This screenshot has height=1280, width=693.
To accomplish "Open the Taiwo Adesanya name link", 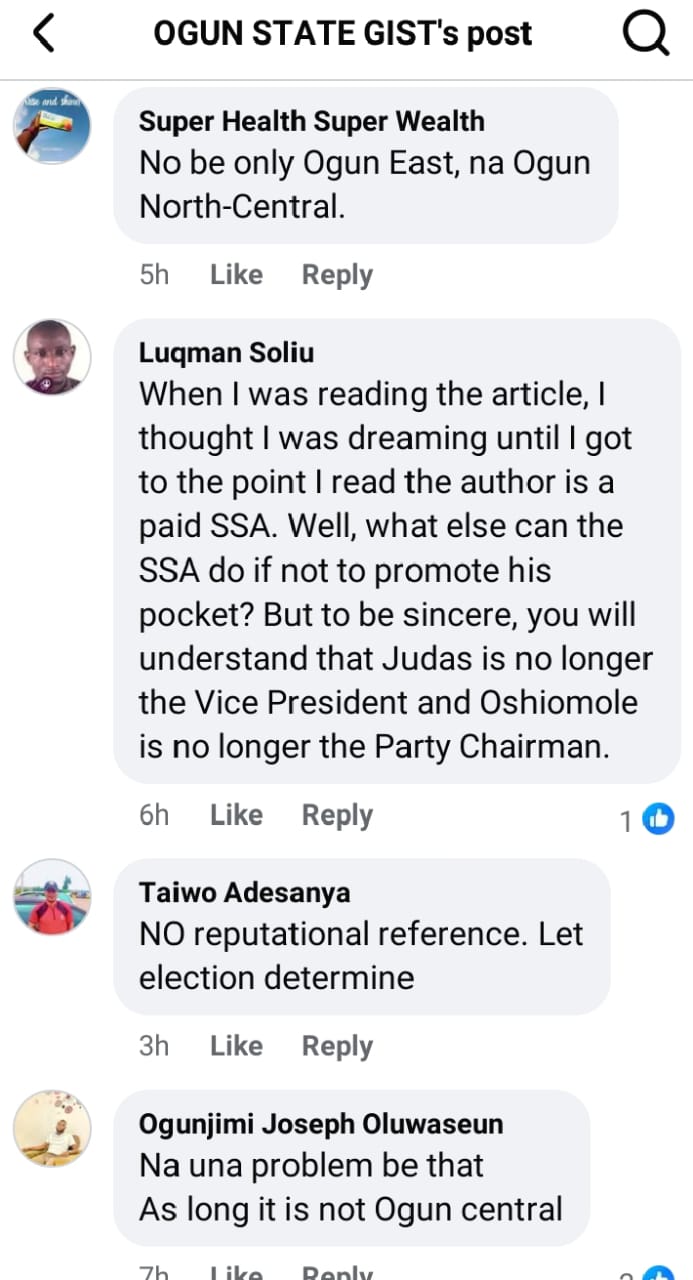I will pos(244,892).
